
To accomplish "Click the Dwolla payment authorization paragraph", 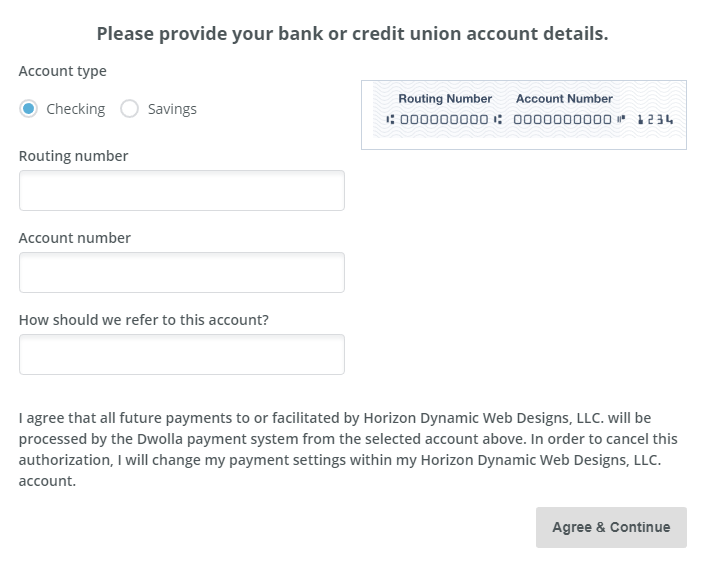I will coord(348,449).
